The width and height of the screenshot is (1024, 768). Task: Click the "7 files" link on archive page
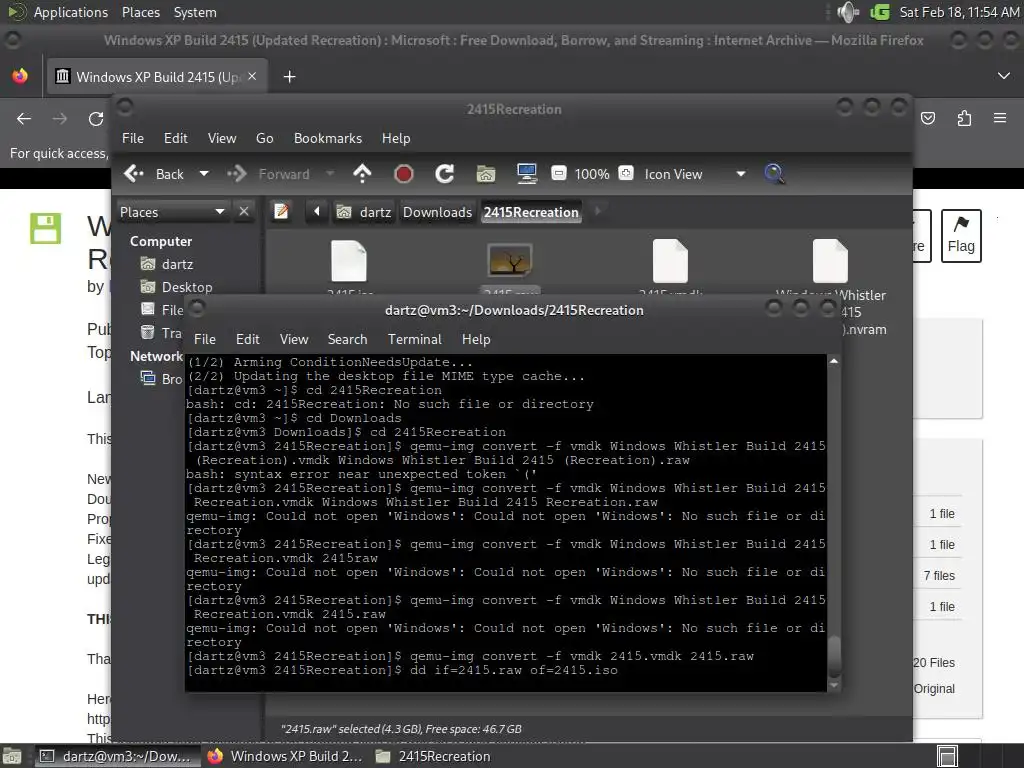click(x=939, y=575)
